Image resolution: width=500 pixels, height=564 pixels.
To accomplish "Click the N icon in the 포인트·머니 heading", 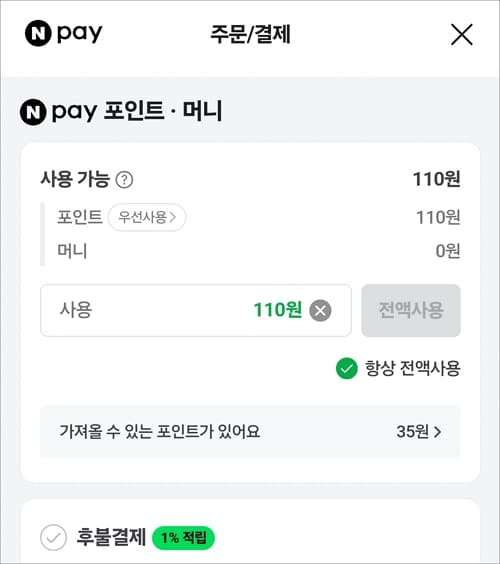I will point(33,112).
